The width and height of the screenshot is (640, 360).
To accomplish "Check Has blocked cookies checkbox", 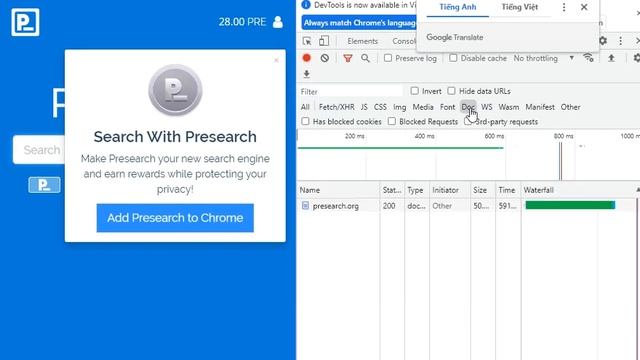I will [305, 121].
